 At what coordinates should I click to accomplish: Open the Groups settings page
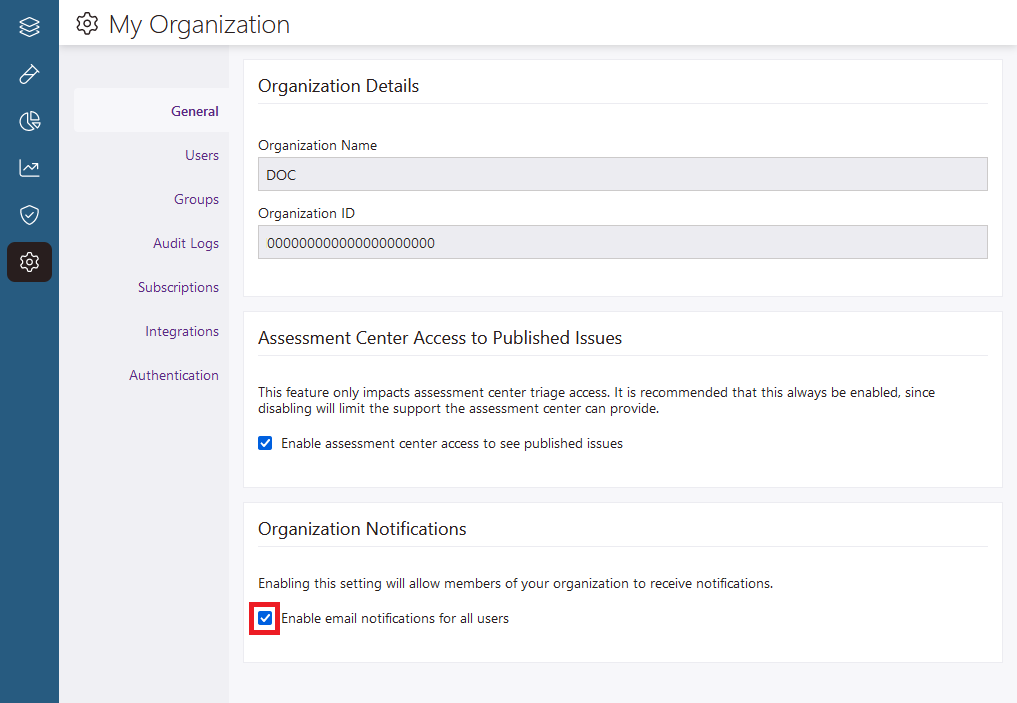(197, 199)
